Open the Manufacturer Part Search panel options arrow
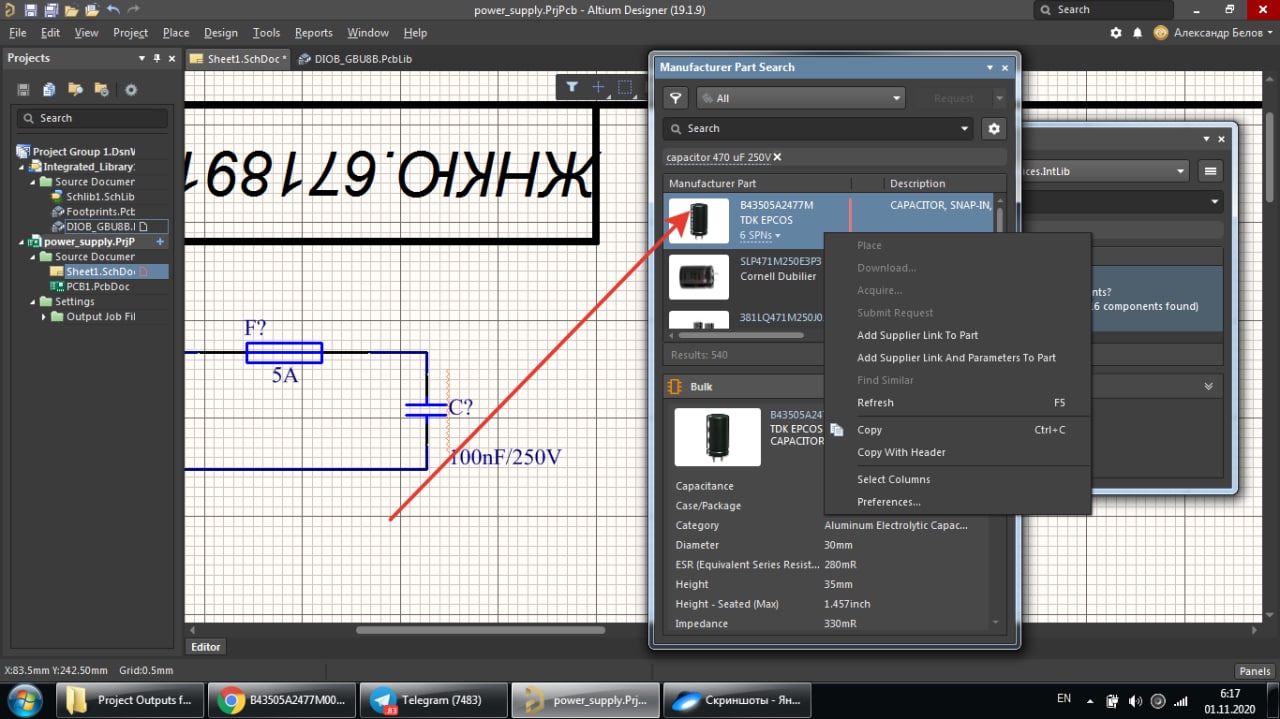The height and width of the screenshot is (719, 1280). [991, 67]
